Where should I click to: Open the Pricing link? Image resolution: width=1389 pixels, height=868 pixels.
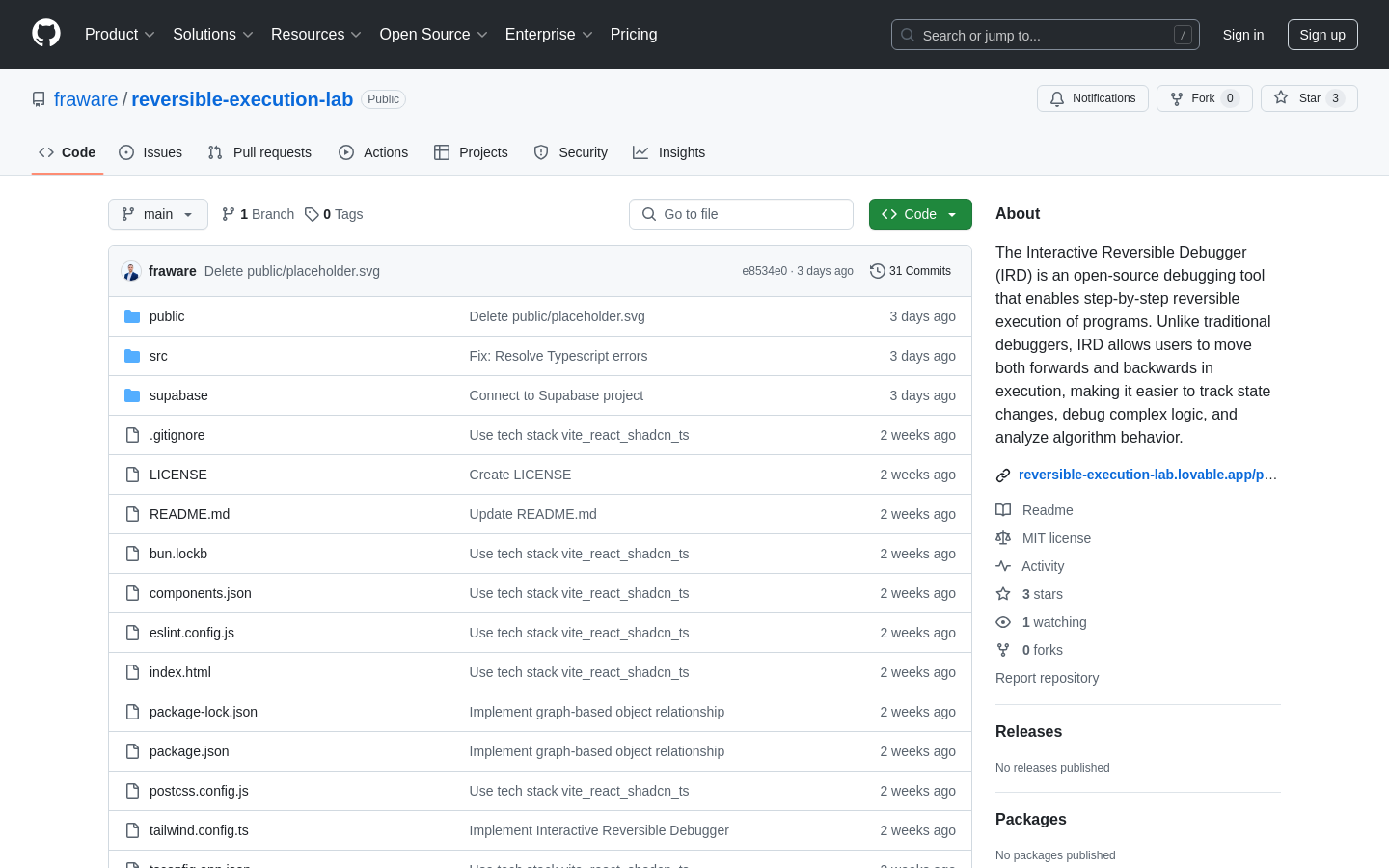pyautogui.click(x=634, y=34)
